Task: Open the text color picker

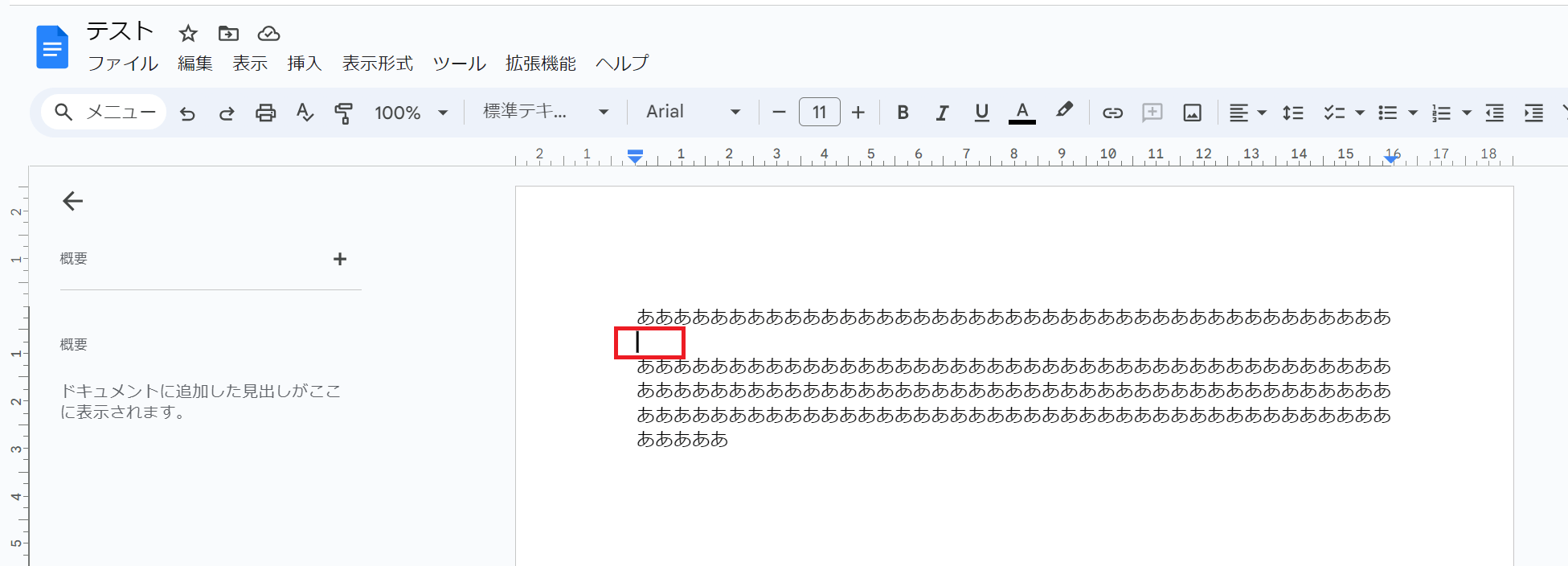Action: pyautogui.click(x=1021, y=113)
